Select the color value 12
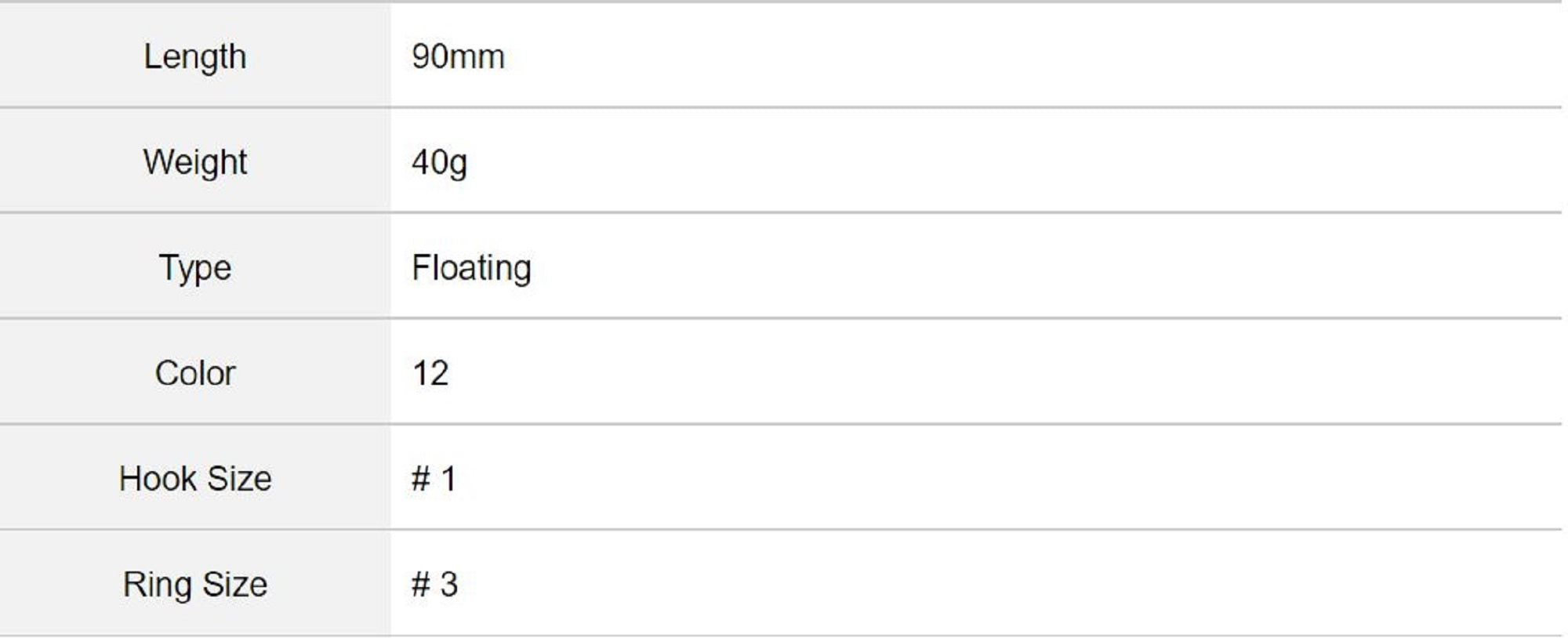Screen dimensions: 1568x638 (430, 373)
